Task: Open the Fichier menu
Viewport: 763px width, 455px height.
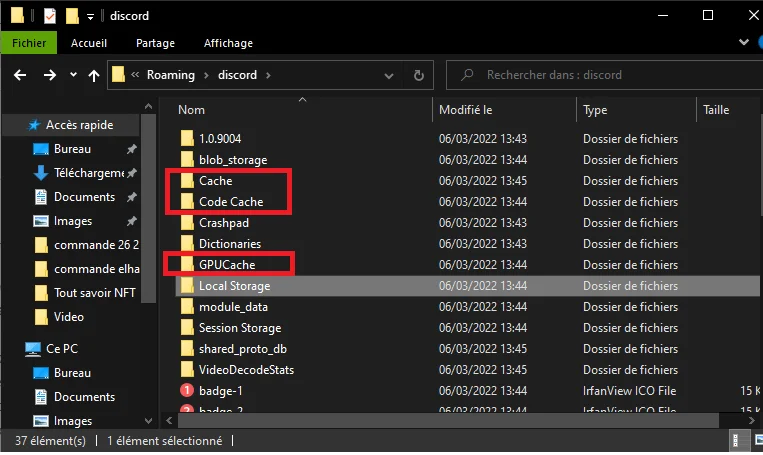Action: pyautogui.click(x=29, y=43)
